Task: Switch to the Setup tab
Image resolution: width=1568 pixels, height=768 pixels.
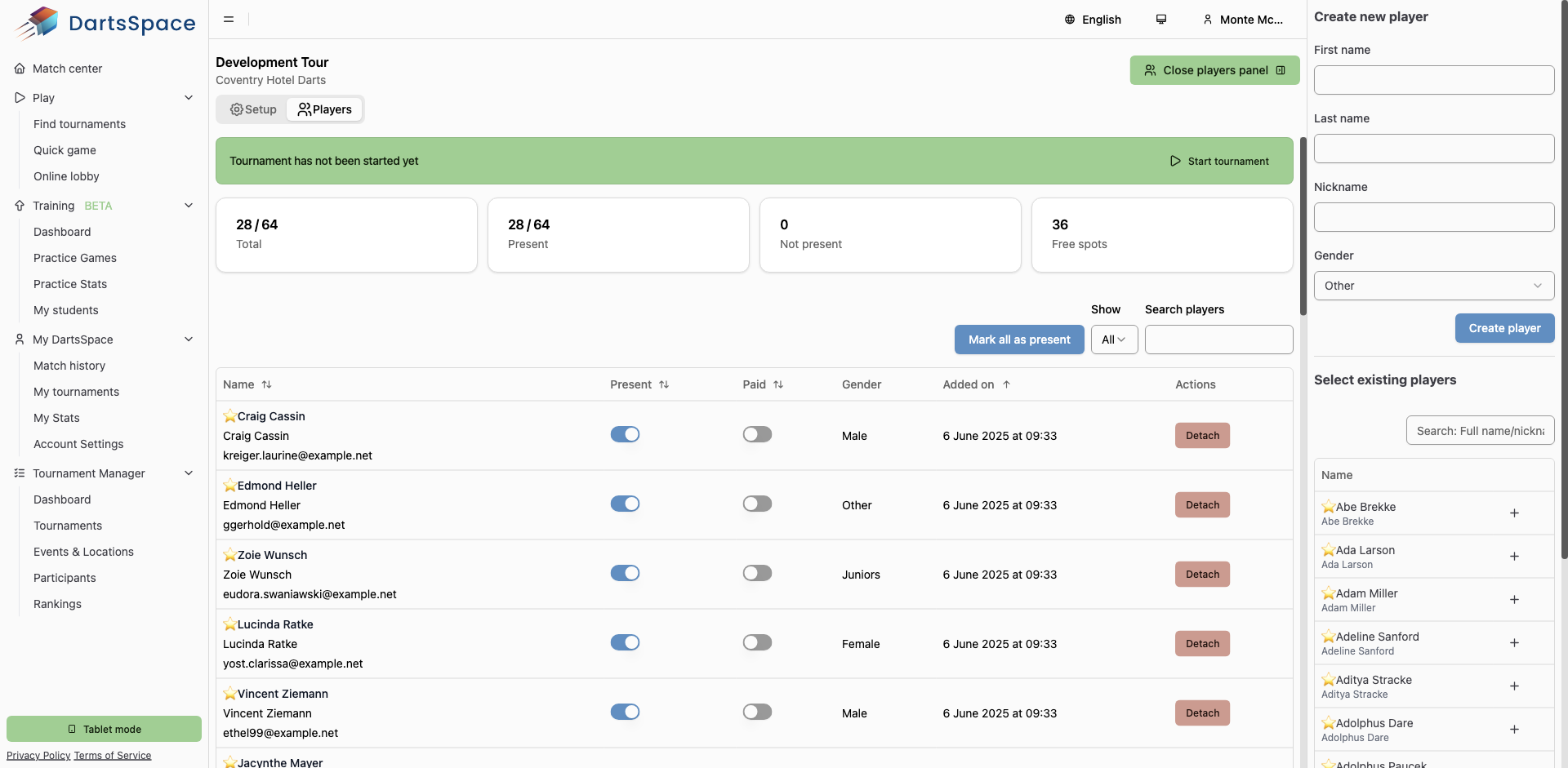Action: 253,109
